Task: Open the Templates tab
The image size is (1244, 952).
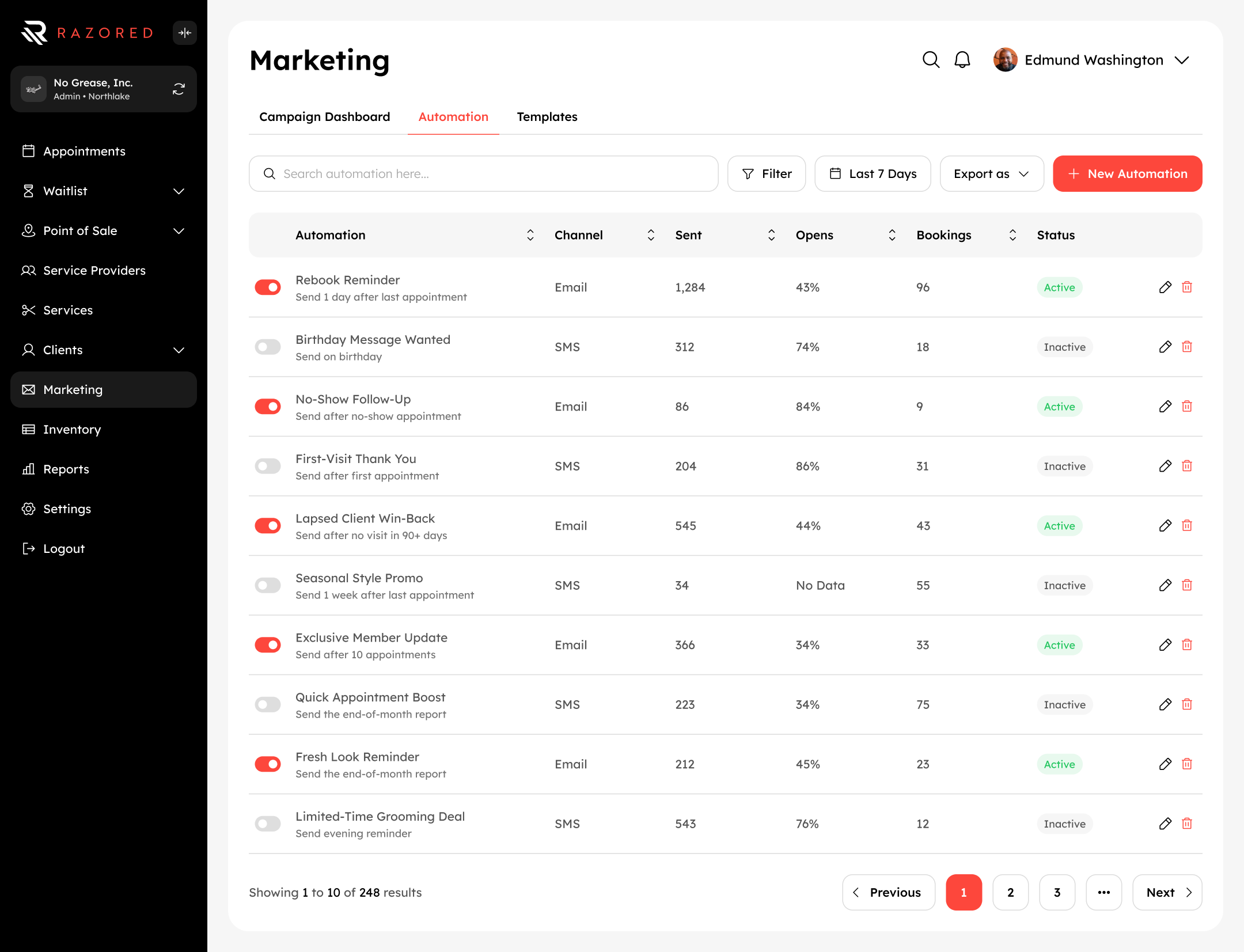Action: pyautogui.click(x=547, y=116)
